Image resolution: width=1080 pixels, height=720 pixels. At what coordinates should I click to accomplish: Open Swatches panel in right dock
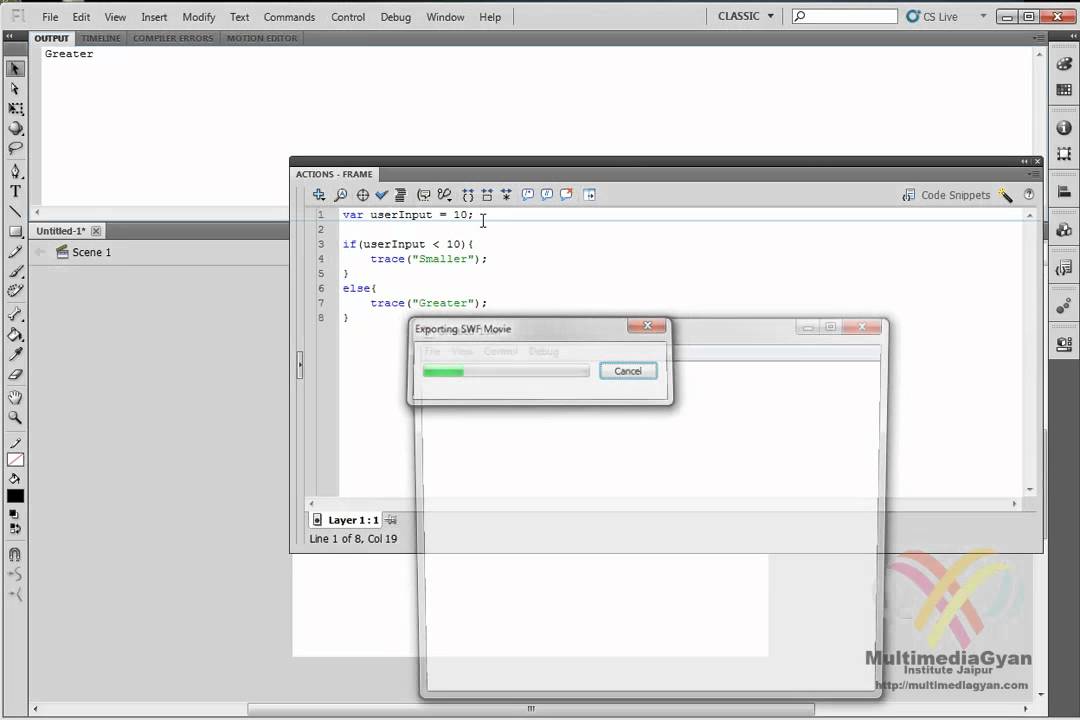point(1064,90)
